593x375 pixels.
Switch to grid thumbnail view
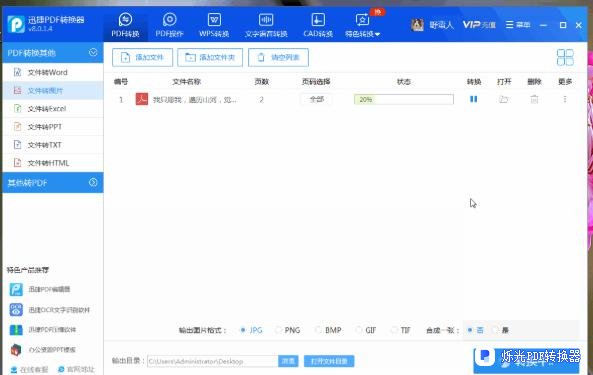pos(565,57)
